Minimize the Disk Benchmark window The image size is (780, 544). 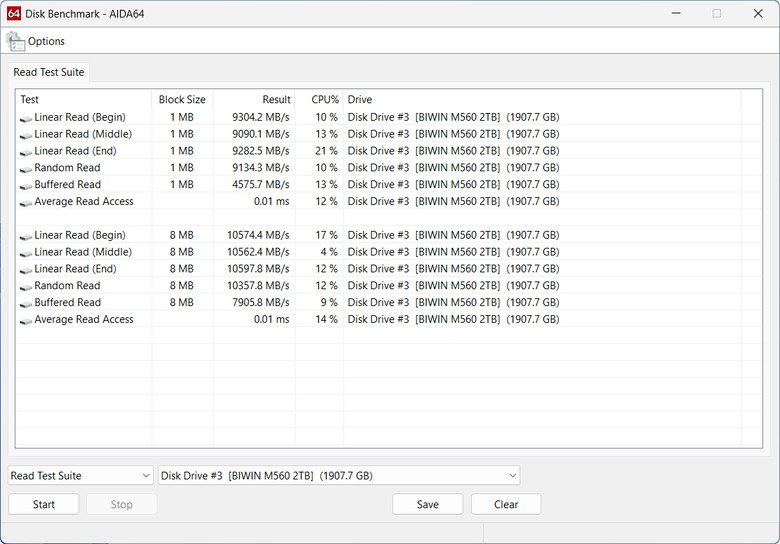tap(676, 13)
